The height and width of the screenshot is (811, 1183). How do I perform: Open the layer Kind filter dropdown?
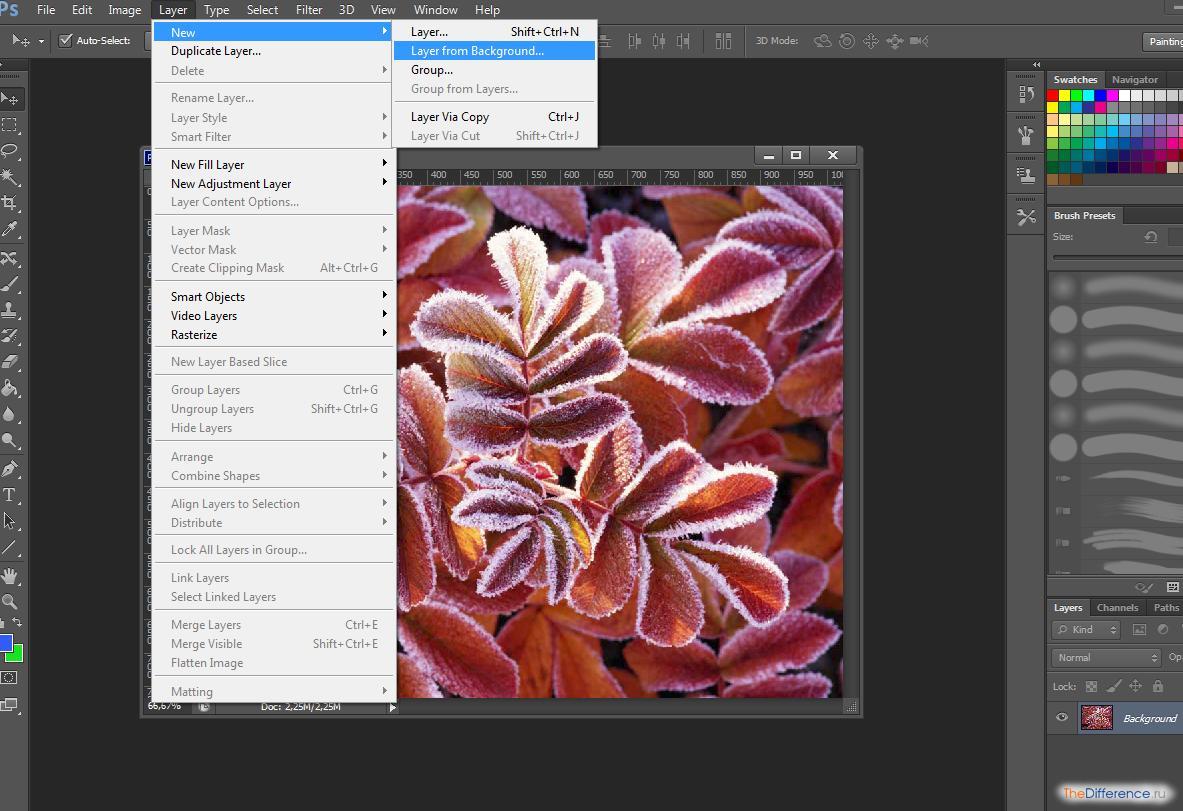pos(1086,630)
